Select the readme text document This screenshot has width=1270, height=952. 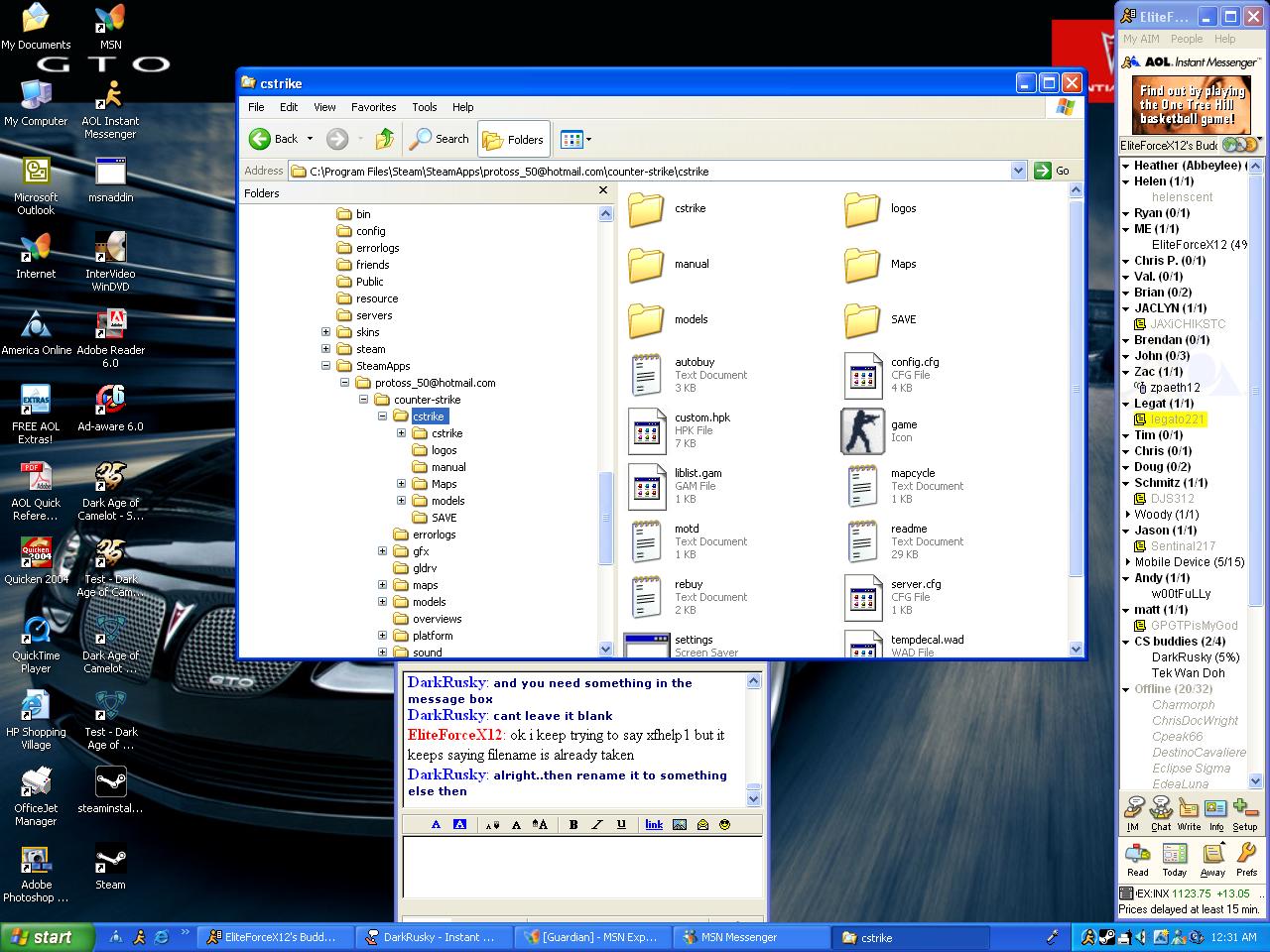[x=862, y=542]
